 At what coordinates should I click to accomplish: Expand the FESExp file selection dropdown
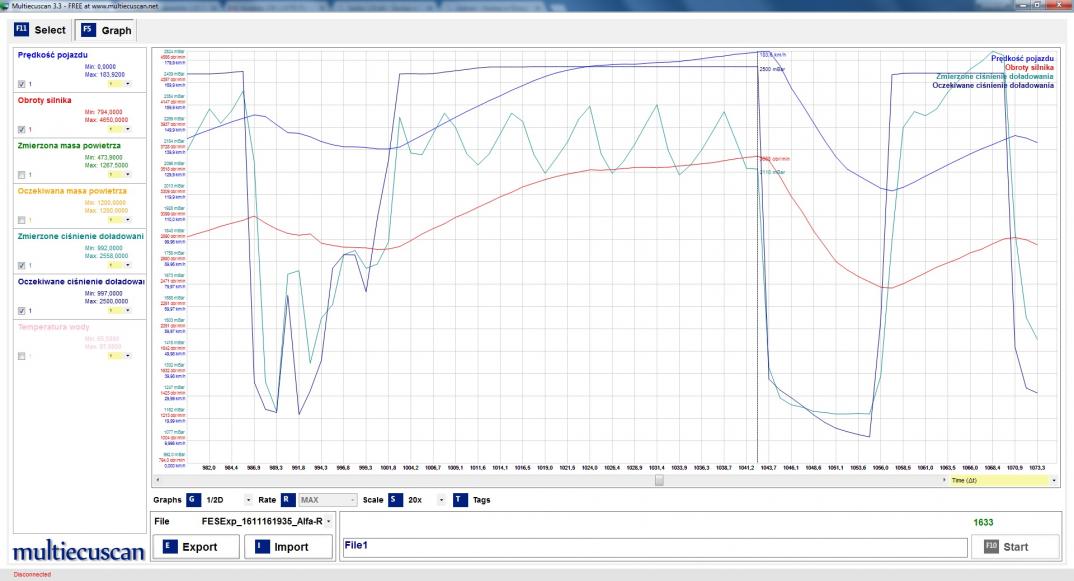327,522
